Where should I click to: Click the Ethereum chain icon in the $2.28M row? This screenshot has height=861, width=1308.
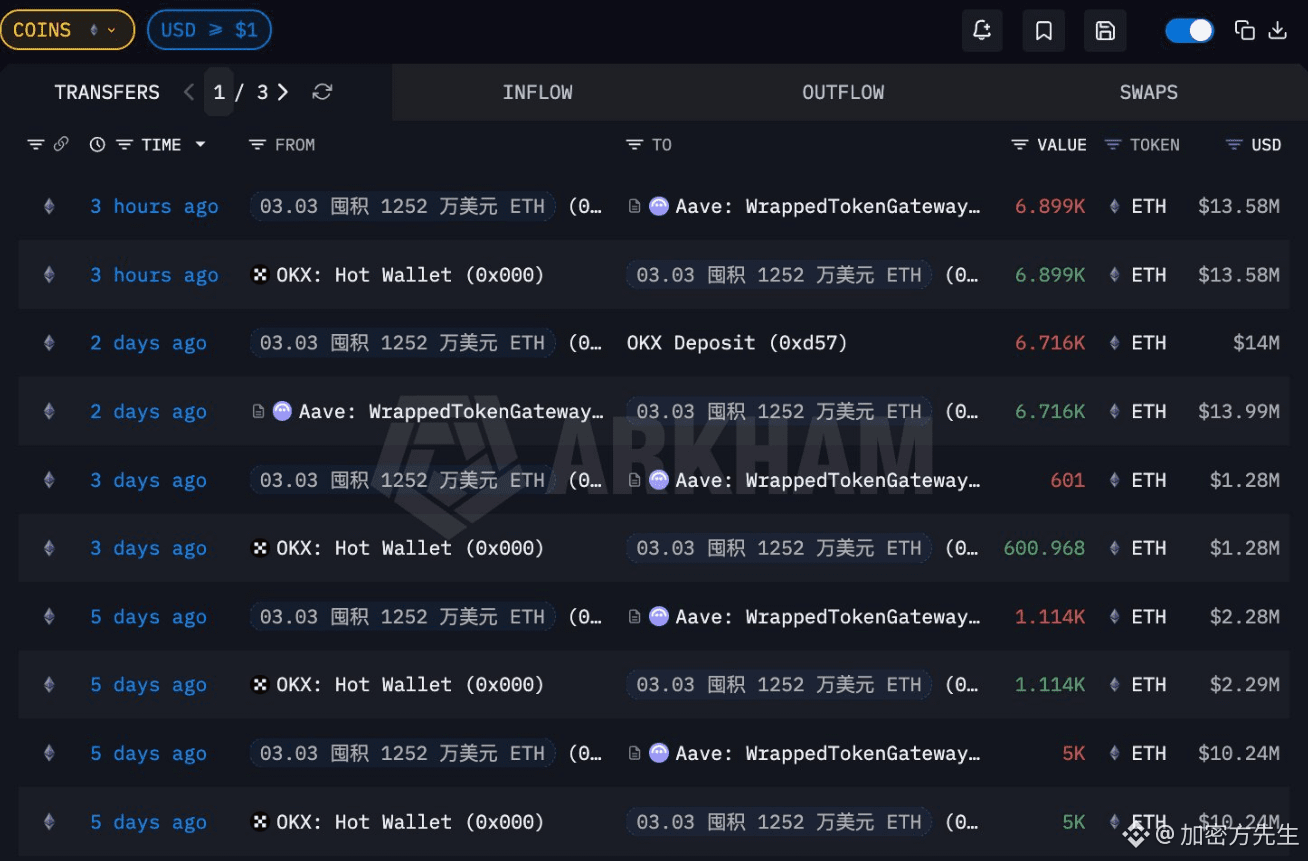(49, 617)
